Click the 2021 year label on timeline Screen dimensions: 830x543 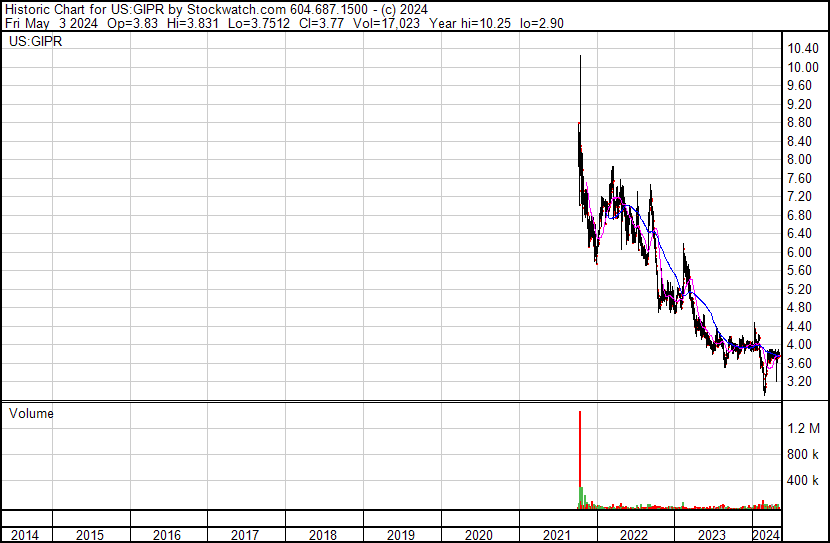[x=557, y=535]
